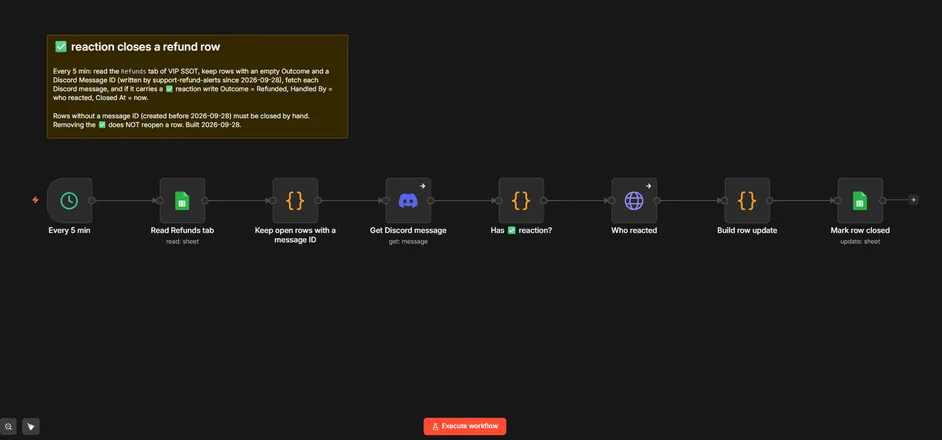942x440 pixels.
Task: Click input handle of Mark row closed node
Action: (x=837, y=201)
